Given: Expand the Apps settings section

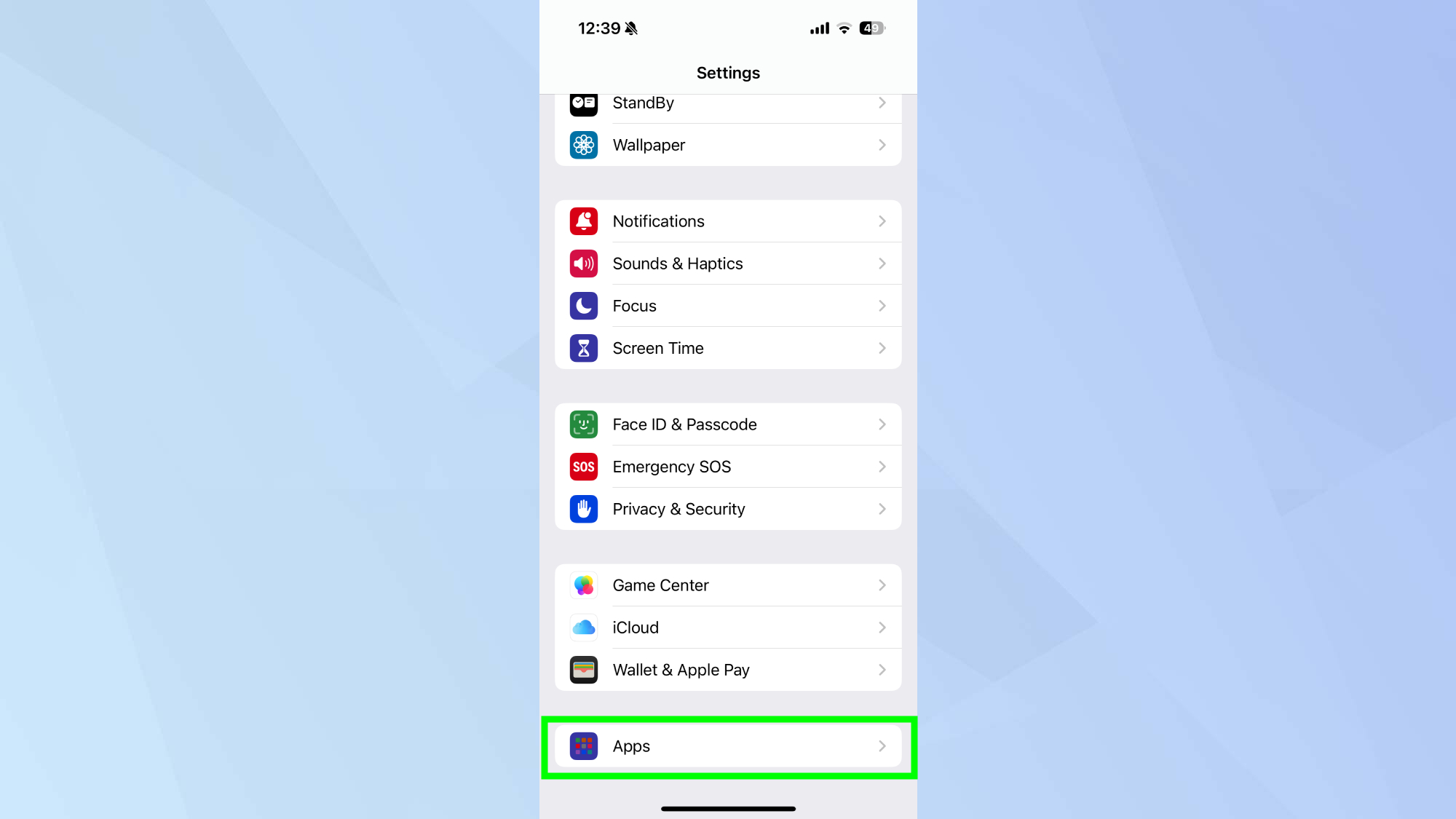Looking at the screenshot, I should pos(728,746).
